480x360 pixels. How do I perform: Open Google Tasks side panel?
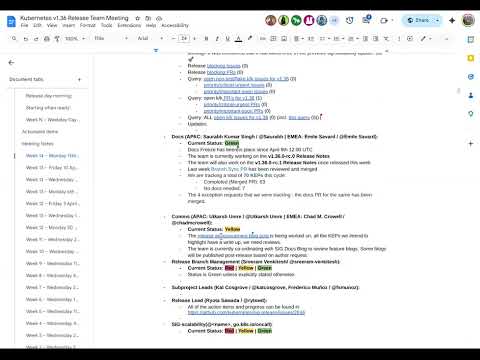tap(471, 77)
